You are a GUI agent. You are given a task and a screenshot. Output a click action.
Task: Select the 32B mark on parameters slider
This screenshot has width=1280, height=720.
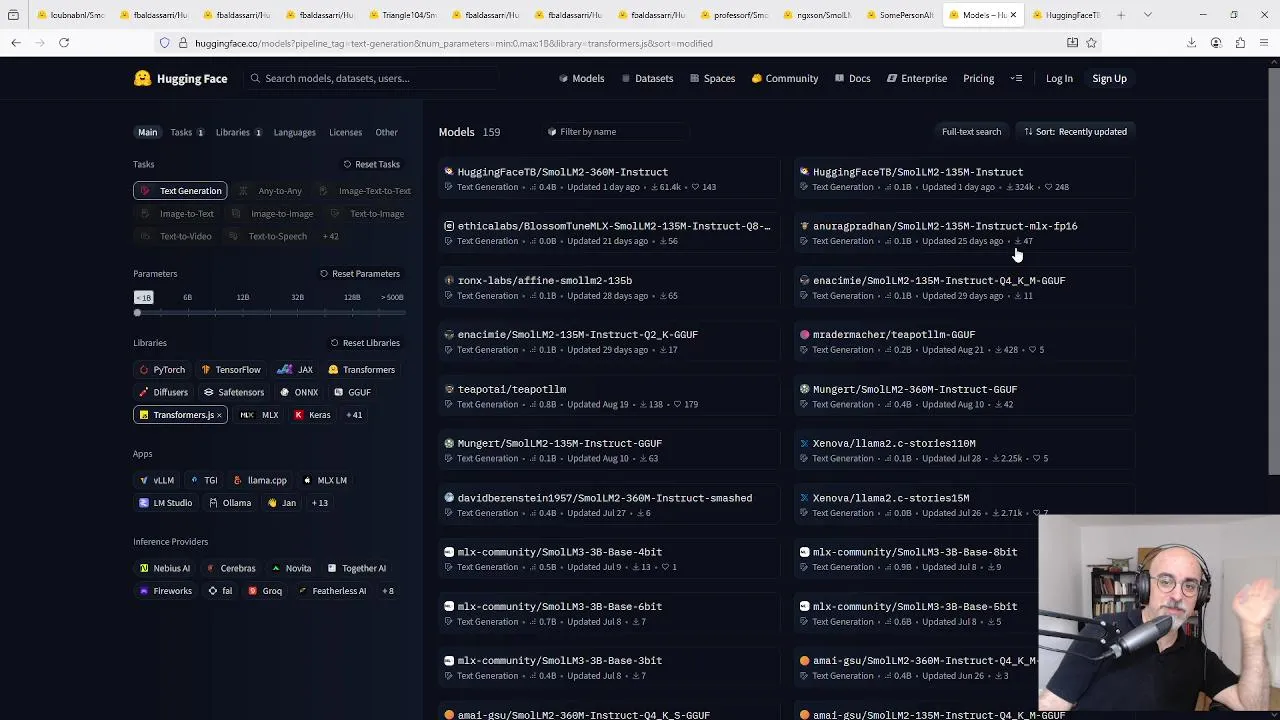(x=297, y=297)
